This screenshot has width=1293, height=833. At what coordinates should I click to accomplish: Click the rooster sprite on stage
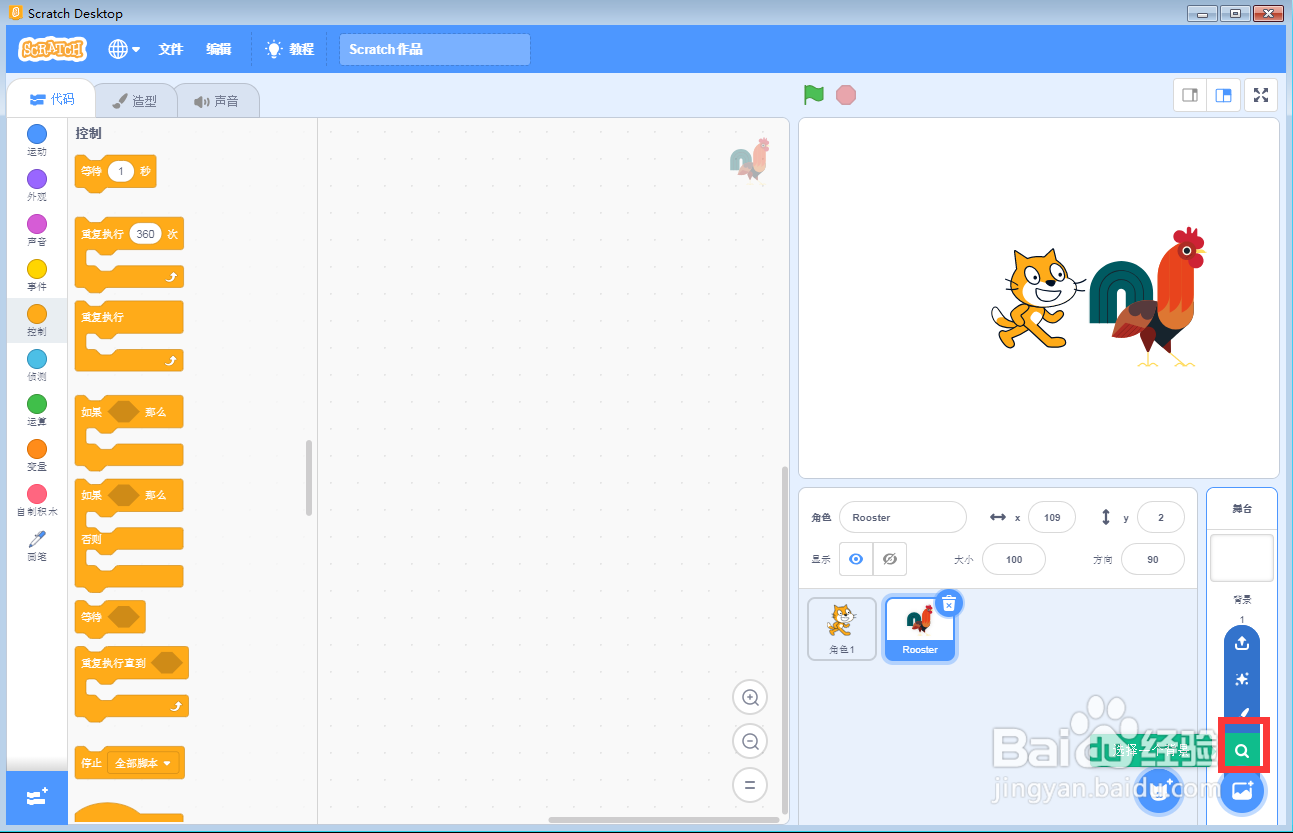[1148, 296]
